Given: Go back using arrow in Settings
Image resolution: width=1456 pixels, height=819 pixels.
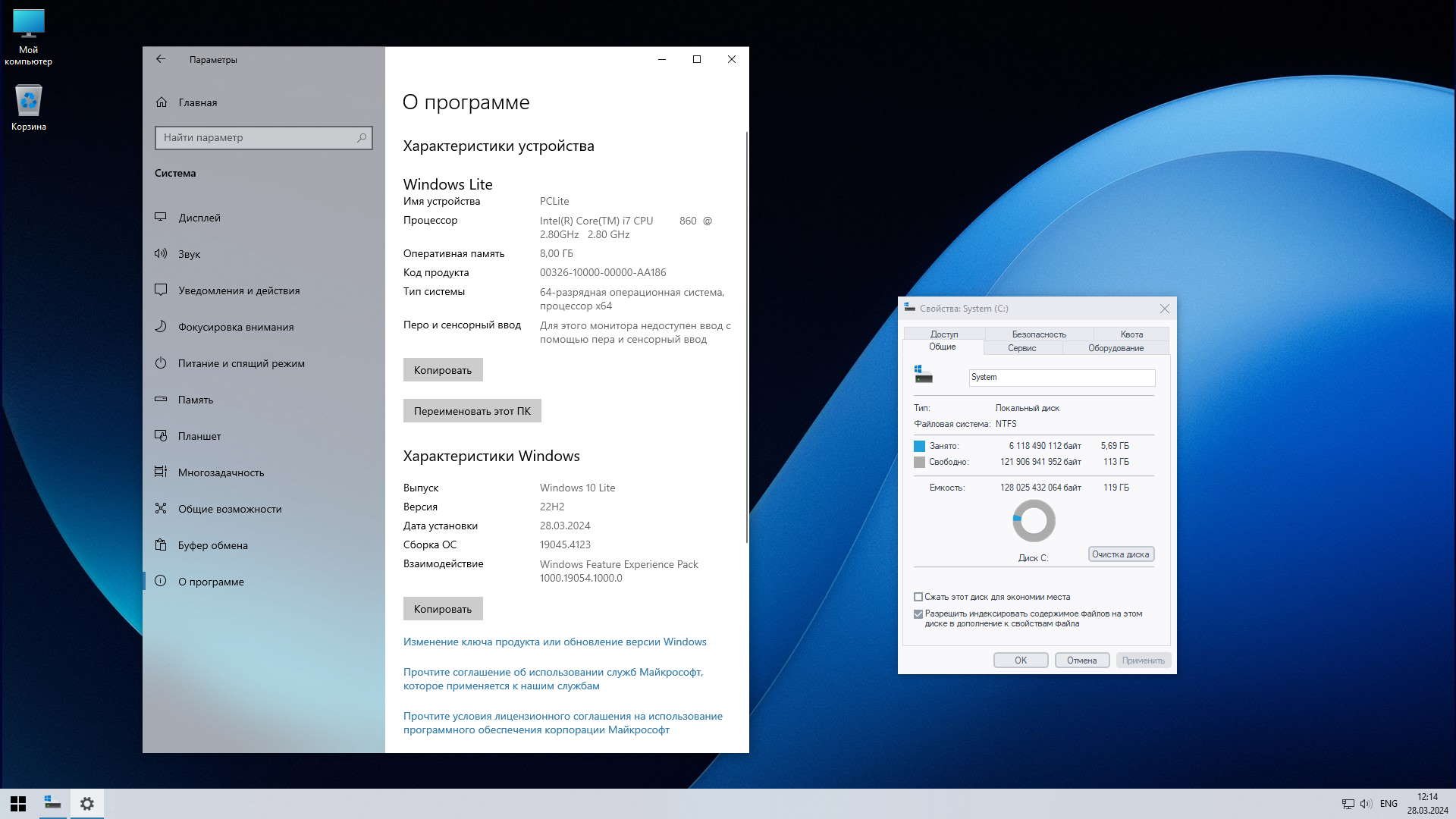Looking at the screenshot, I should click(x=161, y=59).
